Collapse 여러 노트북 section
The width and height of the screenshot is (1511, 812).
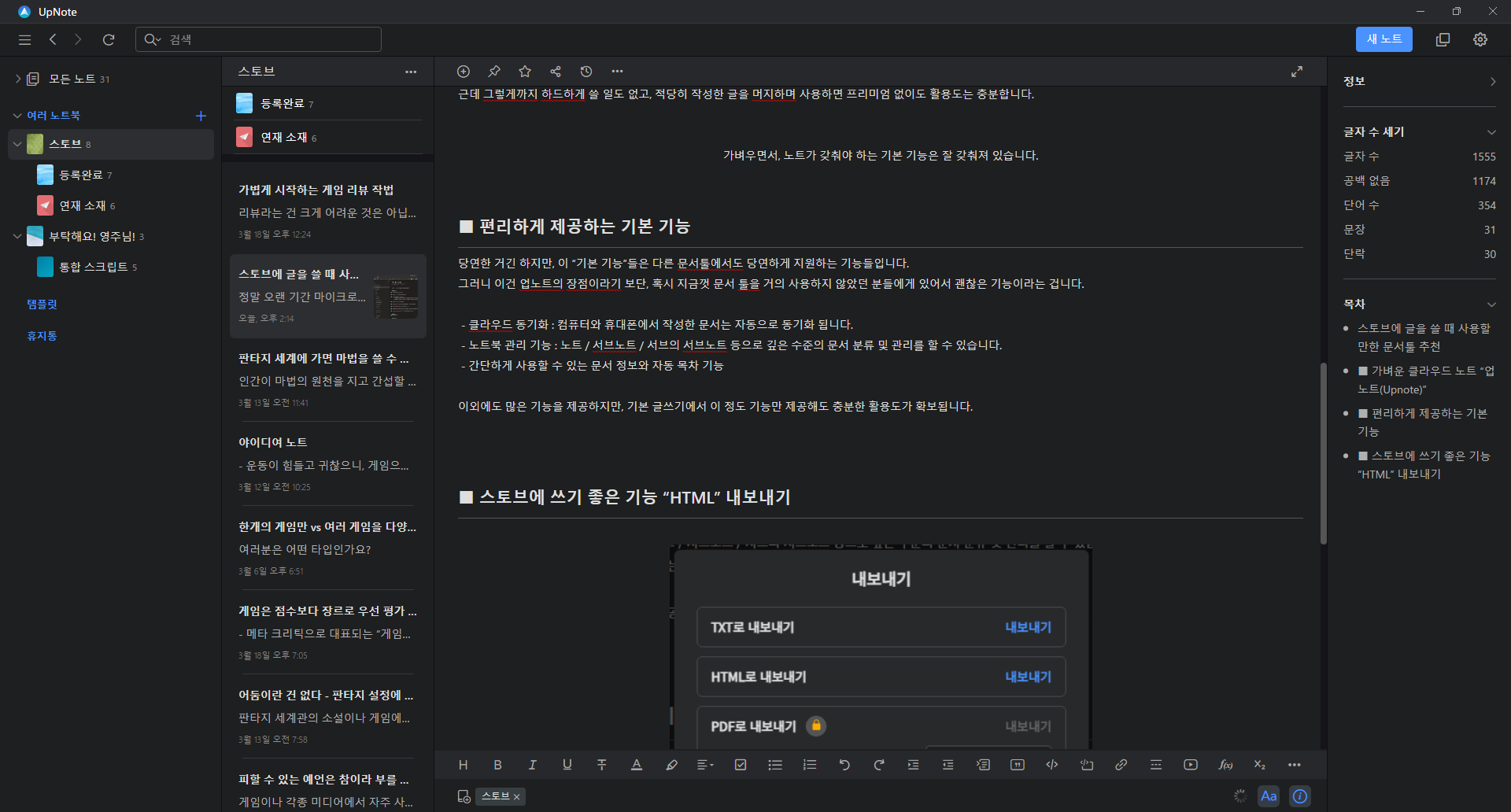click(17, 116)
